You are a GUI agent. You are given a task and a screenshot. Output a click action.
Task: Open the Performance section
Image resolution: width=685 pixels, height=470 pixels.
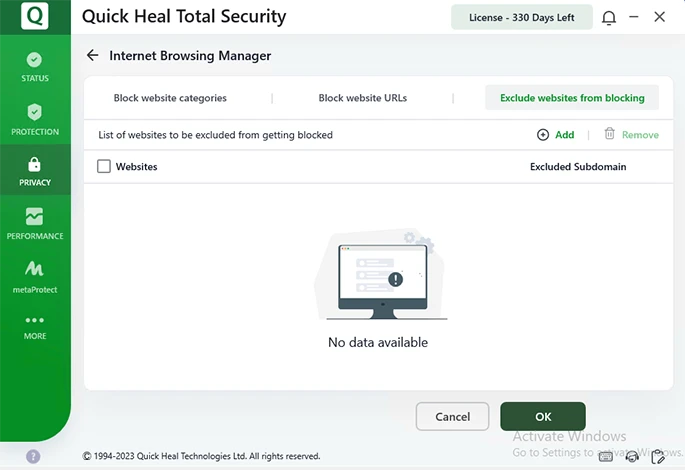point(35,223)
